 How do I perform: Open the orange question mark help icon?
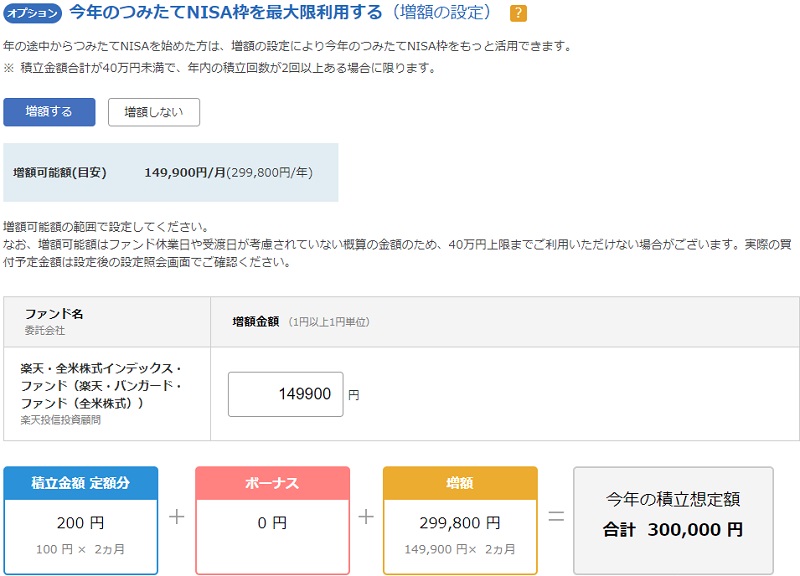point(518,13)
